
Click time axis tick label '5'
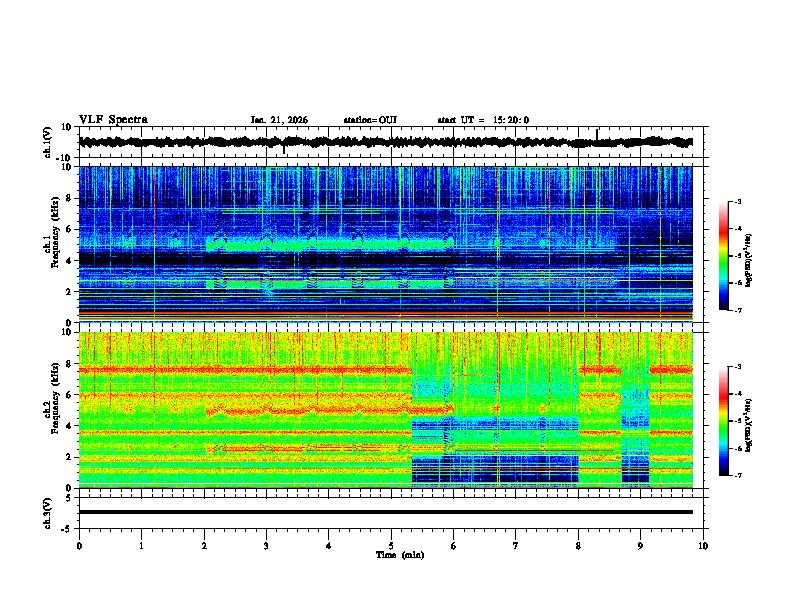click(391, 546)
